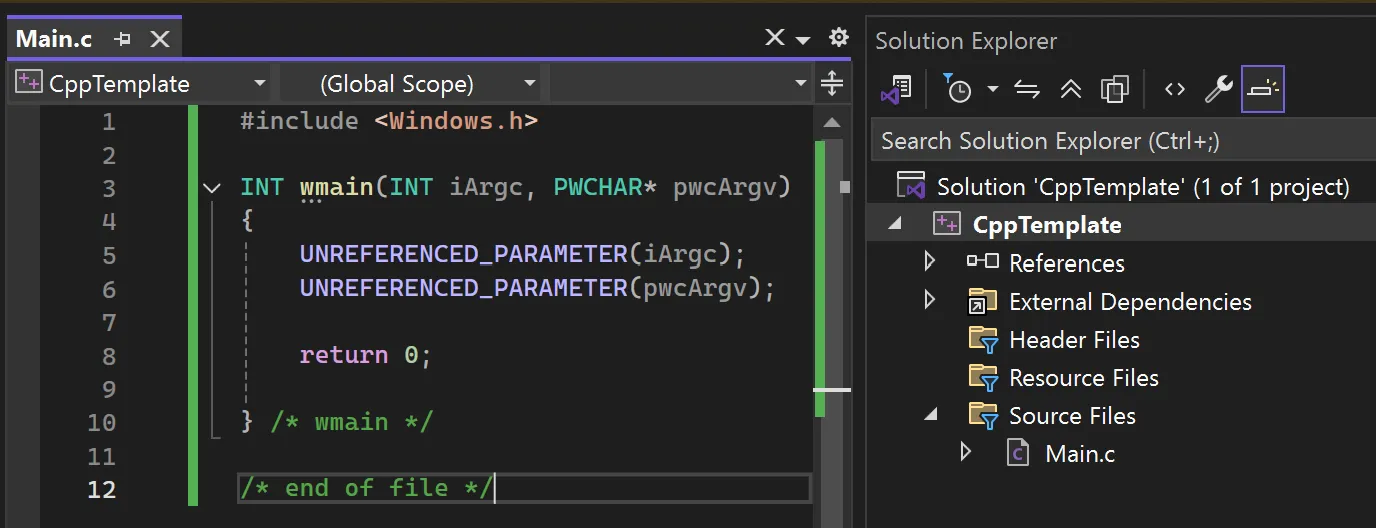This screenshot has width=1376, height=528.
Task: Click the References icon
Action: pos(983,262)
